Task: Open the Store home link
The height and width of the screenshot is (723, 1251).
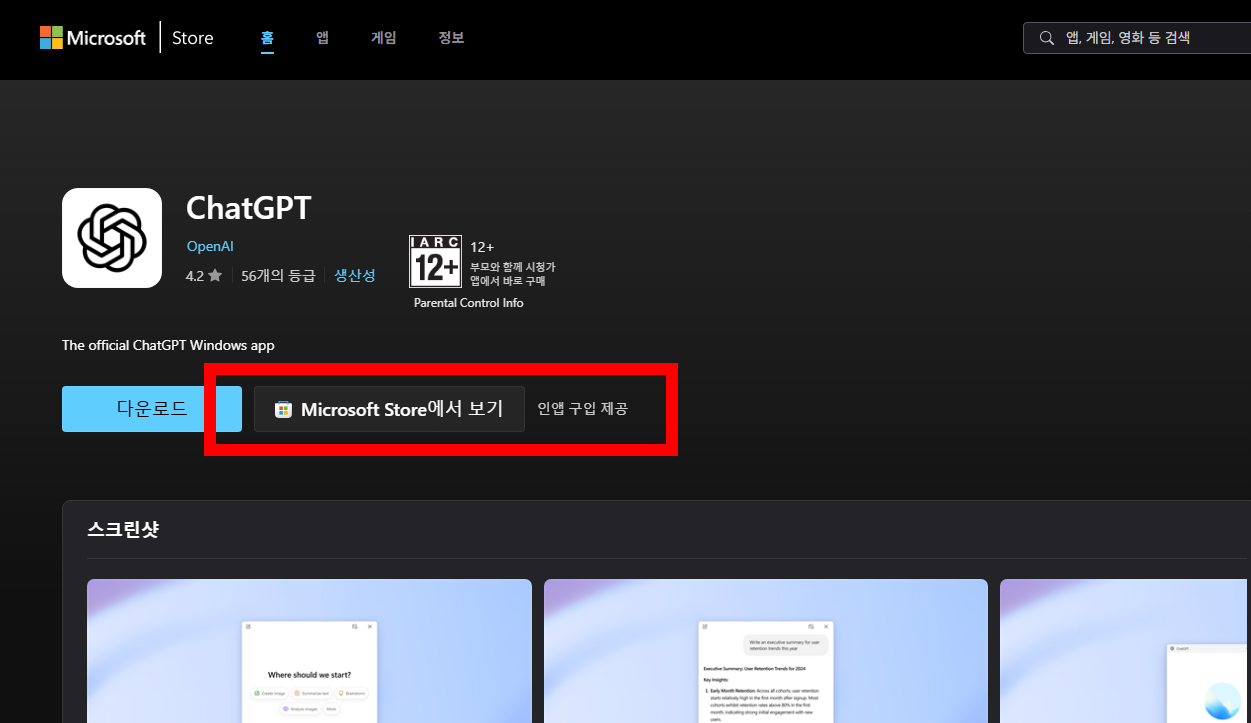Action: (192, 38)
